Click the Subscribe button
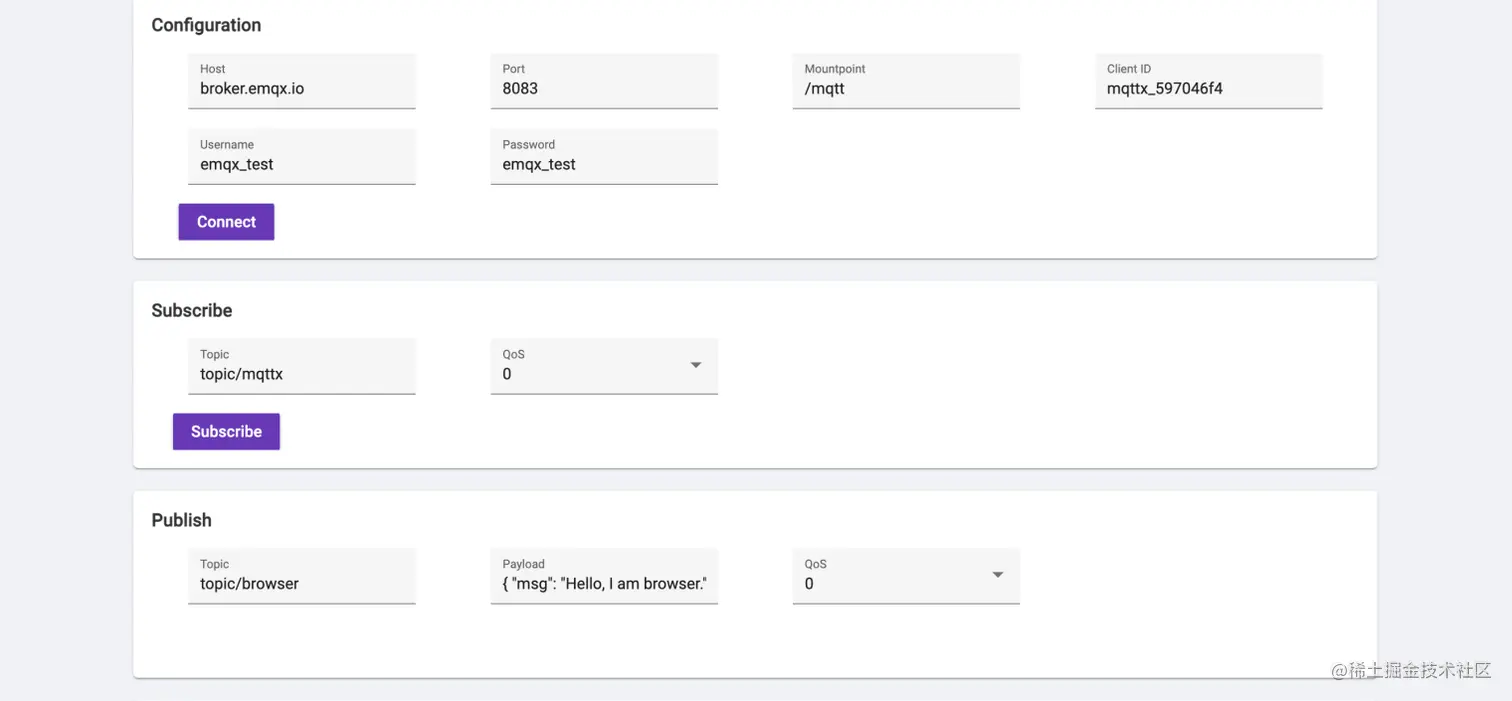The width and height of the screenshot is (1512, 701). [226, 431]
